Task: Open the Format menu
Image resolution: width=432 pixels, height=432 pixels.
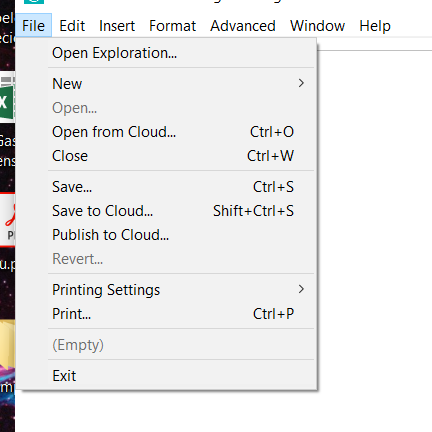Action: [x=172, y=26]
